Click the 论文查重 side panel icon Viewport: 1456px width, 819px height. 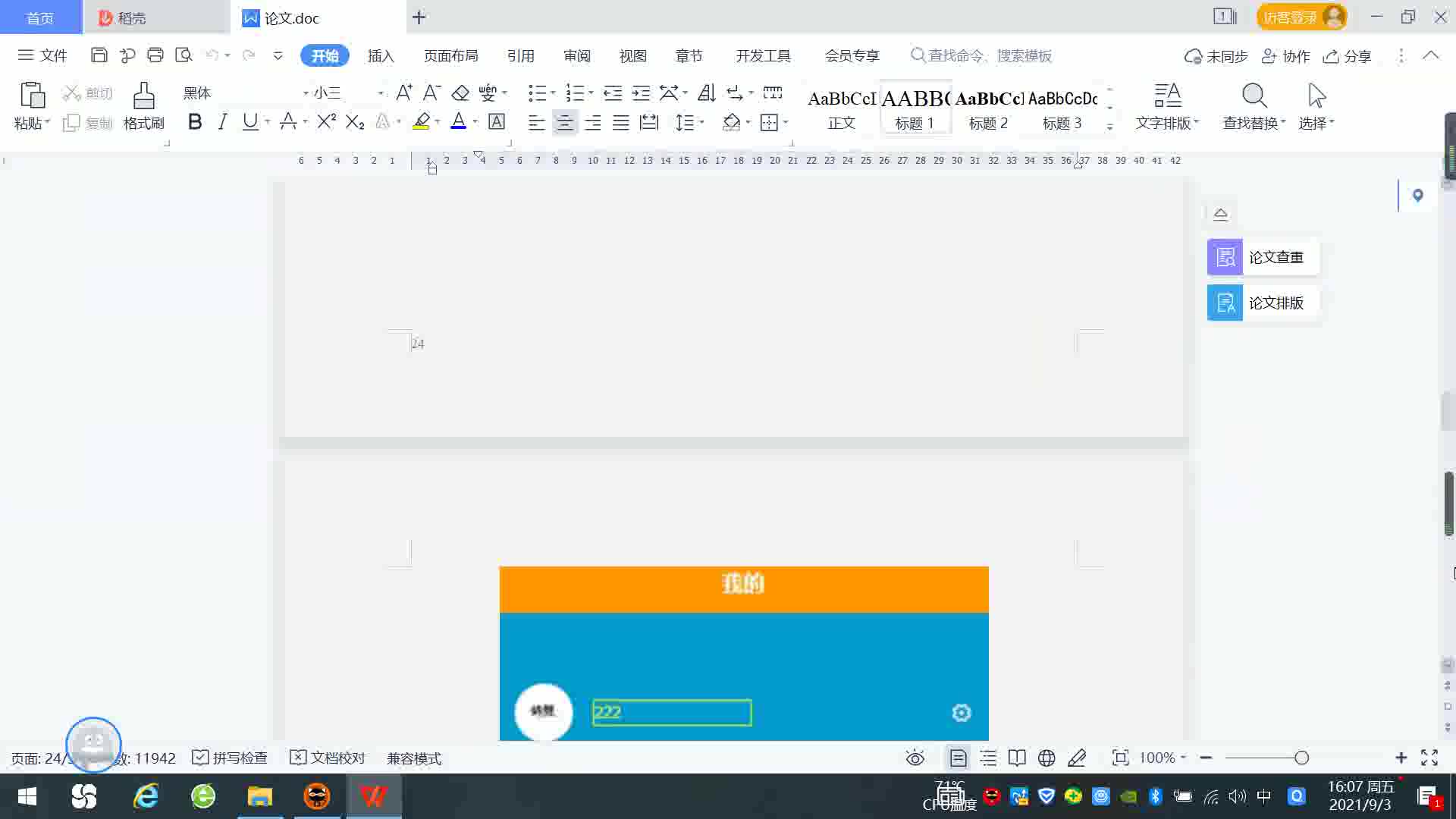[x=1225, y=257]
